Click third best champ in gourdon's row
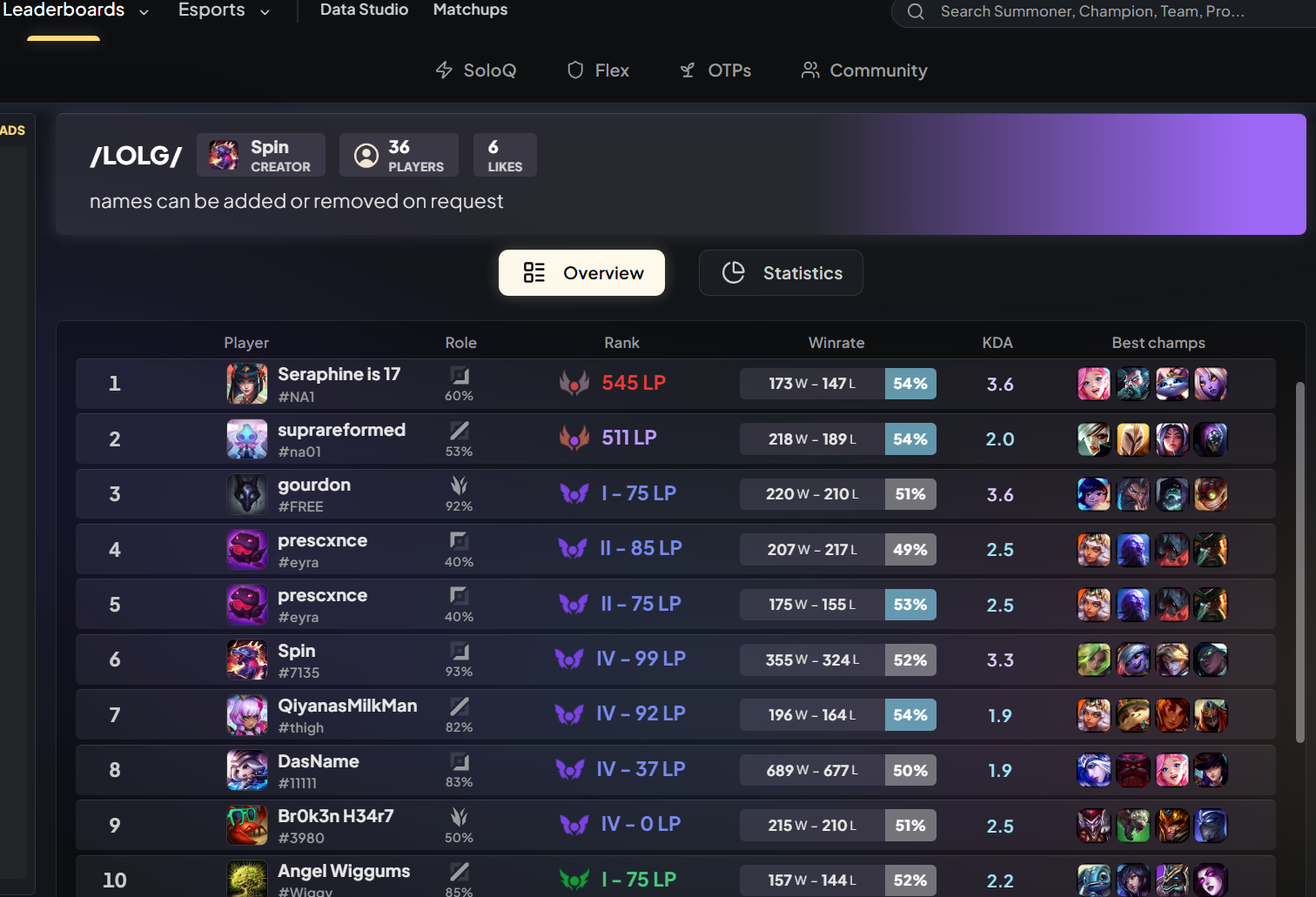Screen dimensions: 1316x897 1172,494
